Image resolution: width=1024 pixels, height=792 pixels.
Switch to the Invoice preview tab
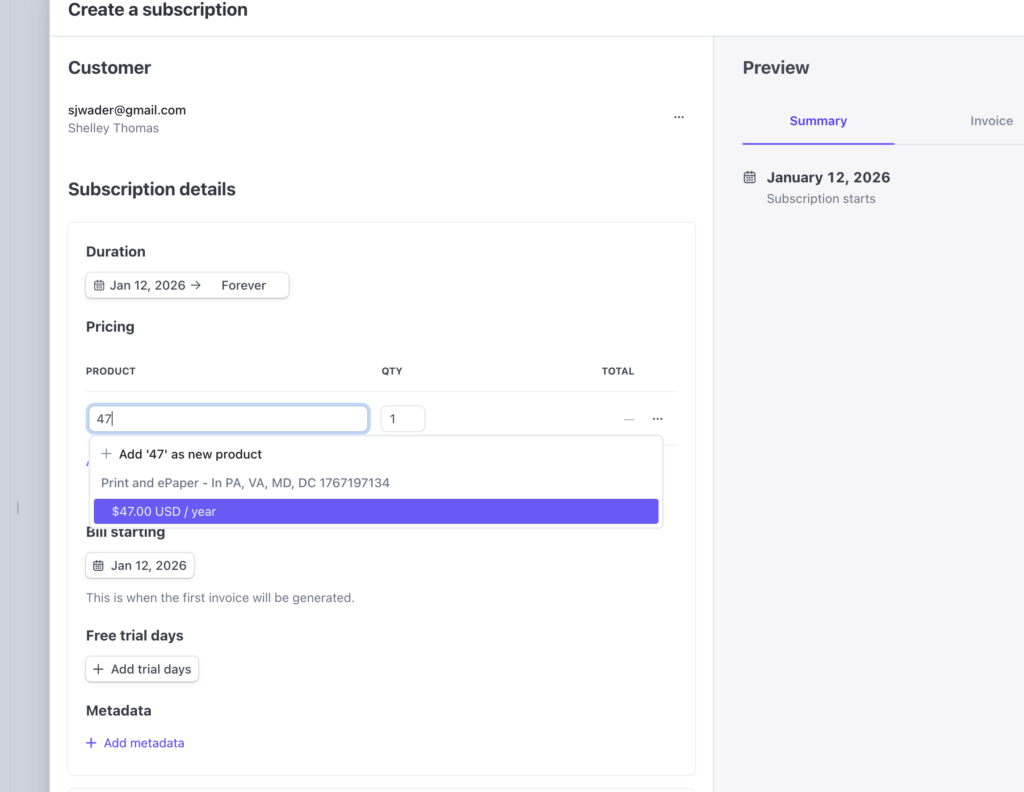991,121
